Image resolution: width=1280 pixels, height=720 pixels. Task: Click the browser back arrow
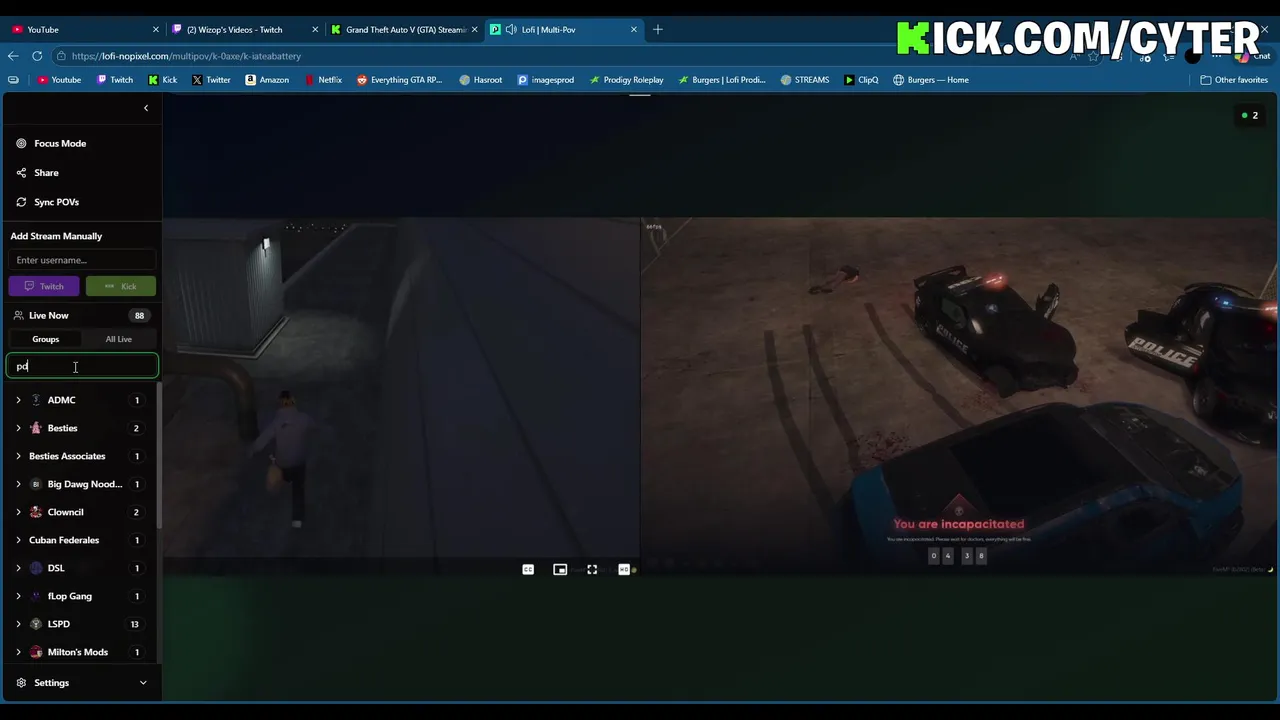13,56
